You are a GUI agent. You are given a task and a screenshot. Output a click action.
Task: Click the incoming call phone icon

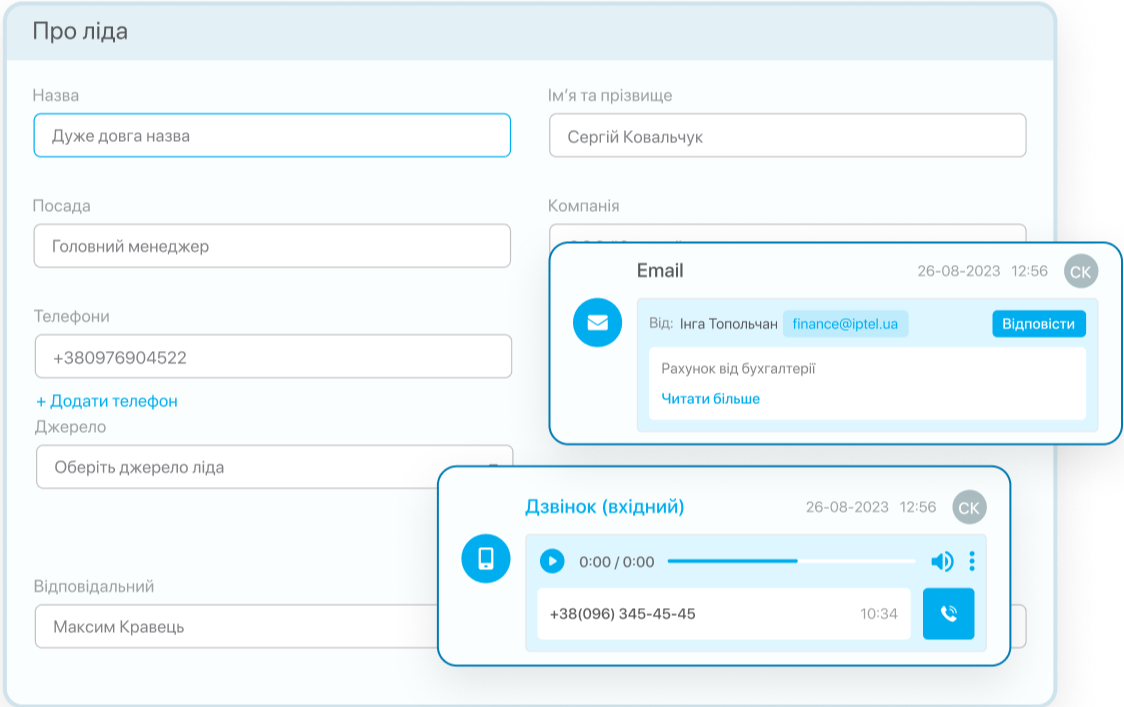point(486,559)
